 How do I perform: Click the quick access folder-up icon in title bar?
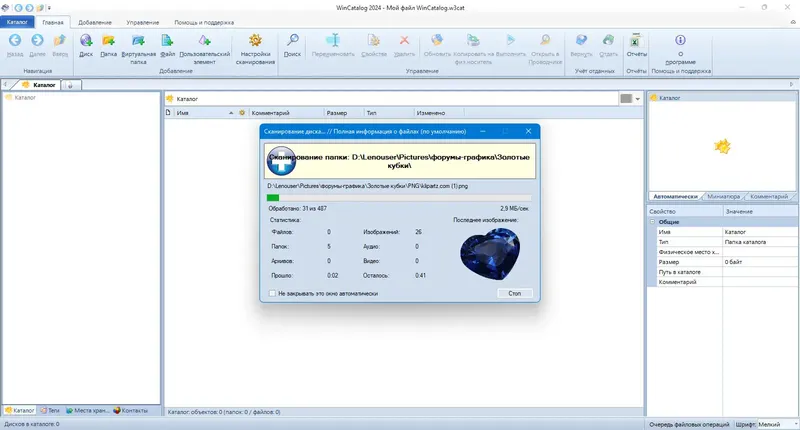[x=40, y=8]
